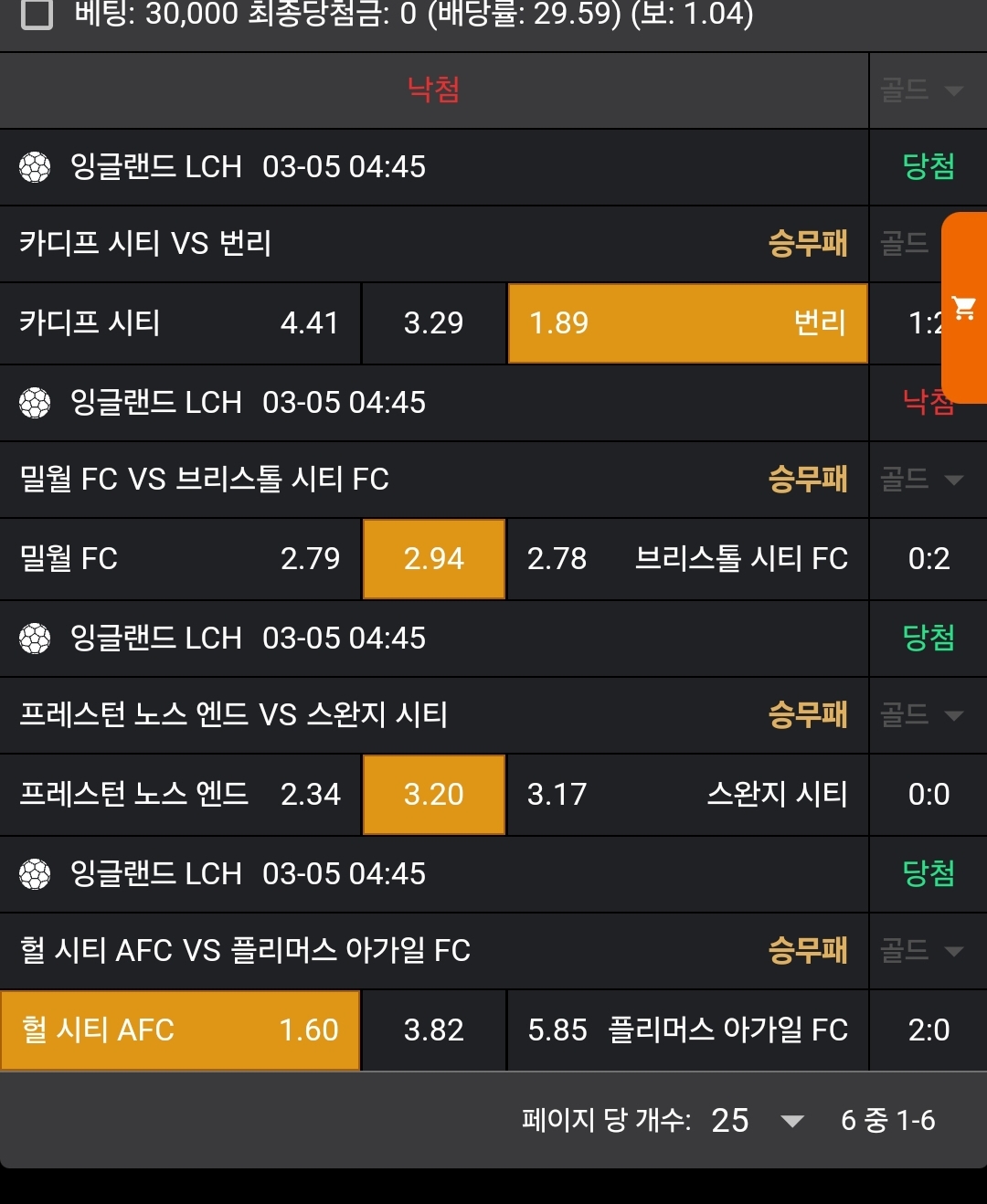Tick the checkbox next to 베팅: 30,000

click(x=37, y=15)
